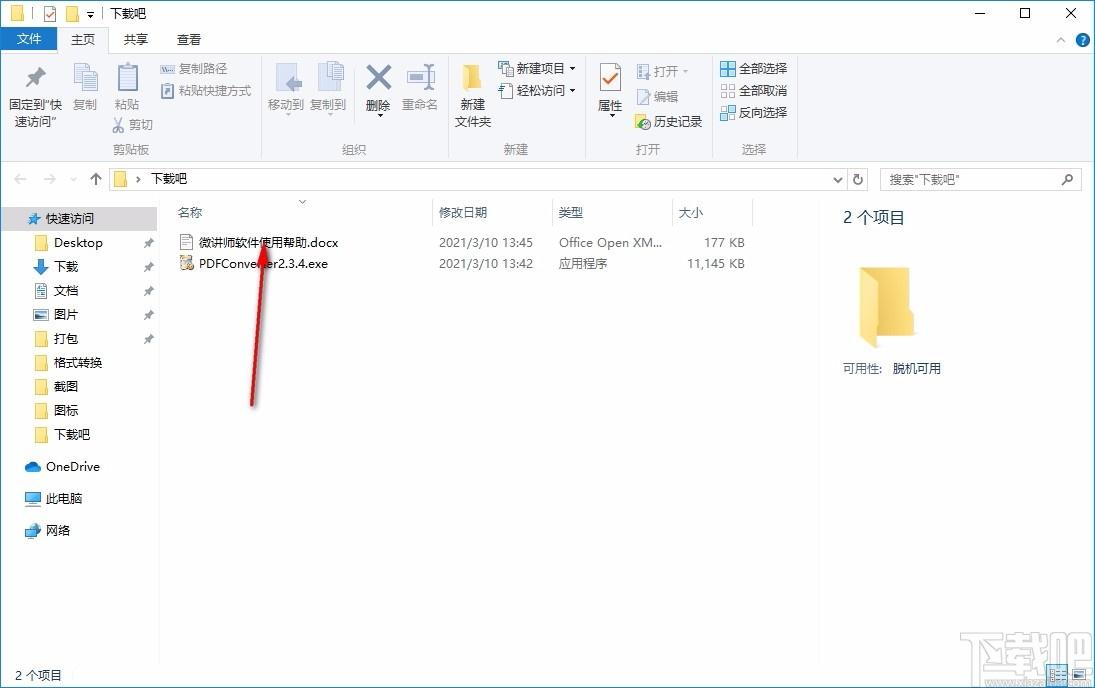Viewport: 1095px width, 688px height.
Task: Click Paste shortcut (粘贴快捷方式)
Action: 206,90
